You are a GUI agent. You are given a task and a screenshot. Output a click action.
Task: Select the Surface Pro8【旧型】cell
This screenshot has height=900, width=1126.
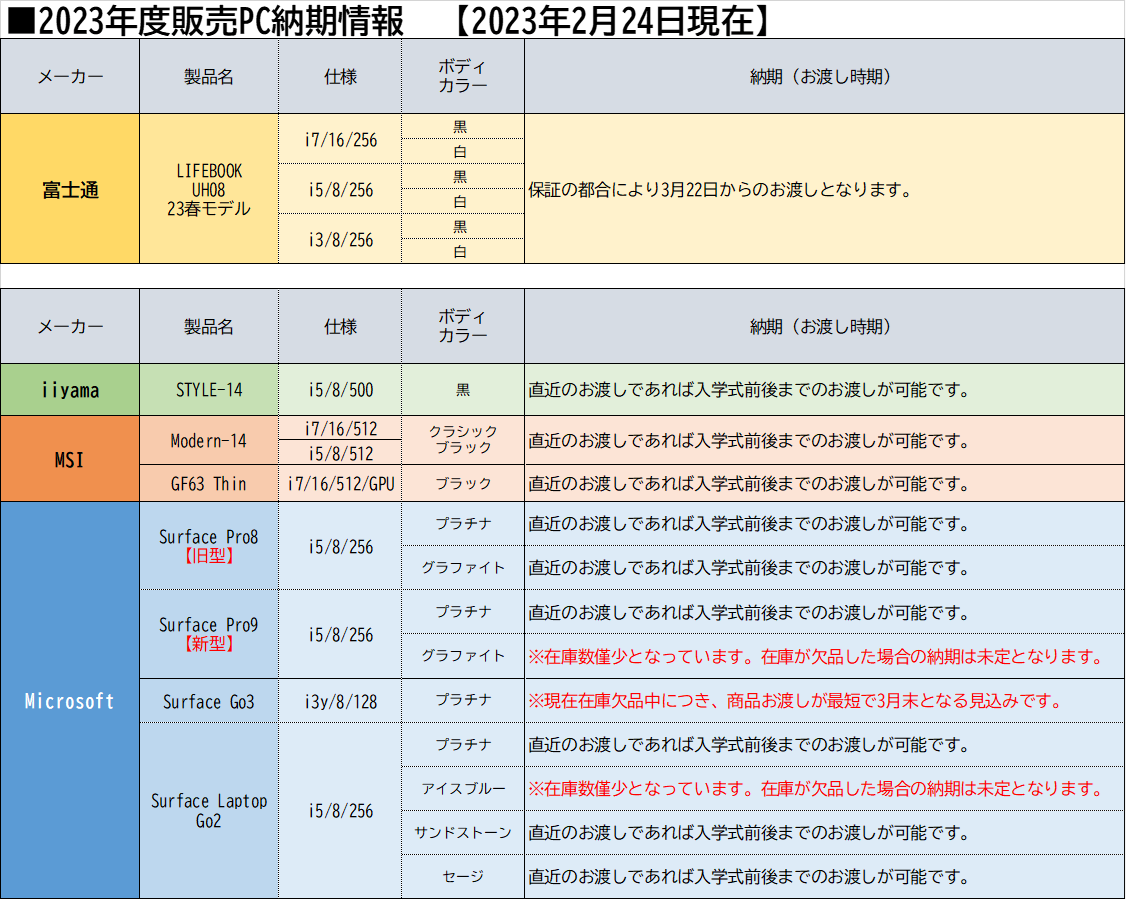tap(209, 546)
